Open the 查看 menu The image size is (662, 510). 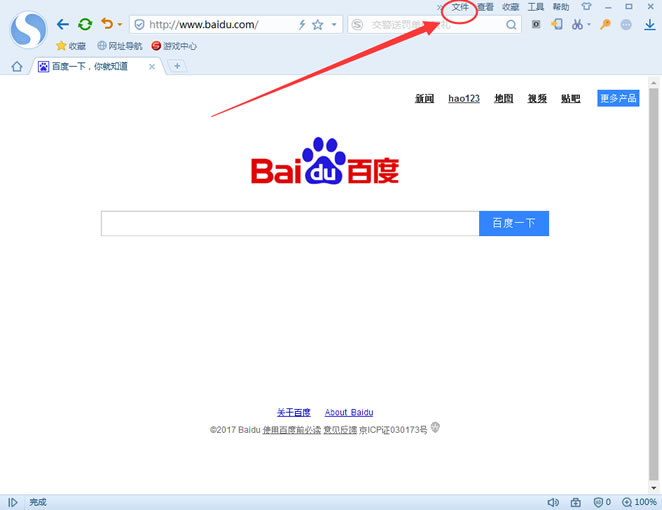[x=485, y=7]
